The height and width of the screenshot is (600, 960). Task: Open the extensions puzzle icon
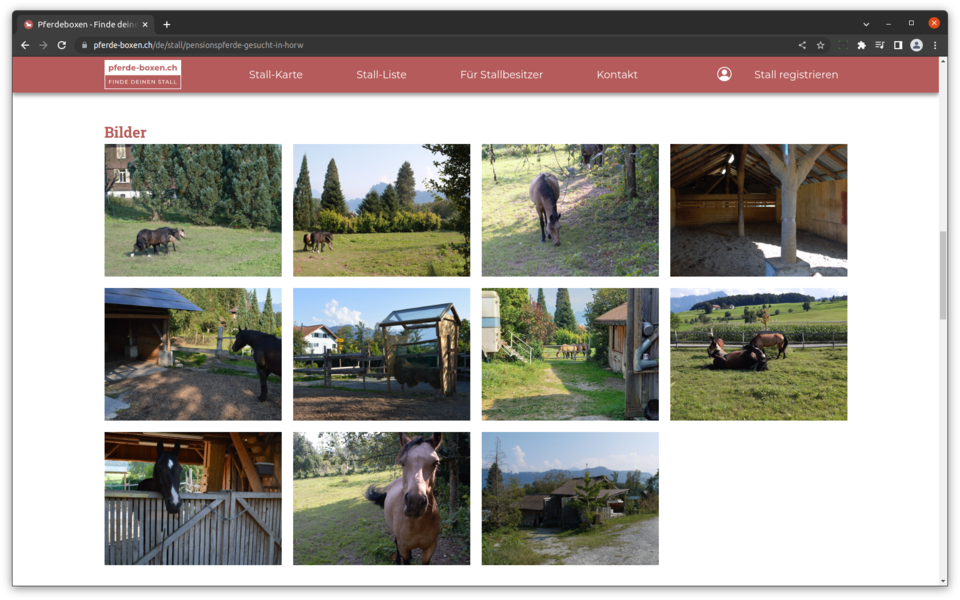(861, 45)
